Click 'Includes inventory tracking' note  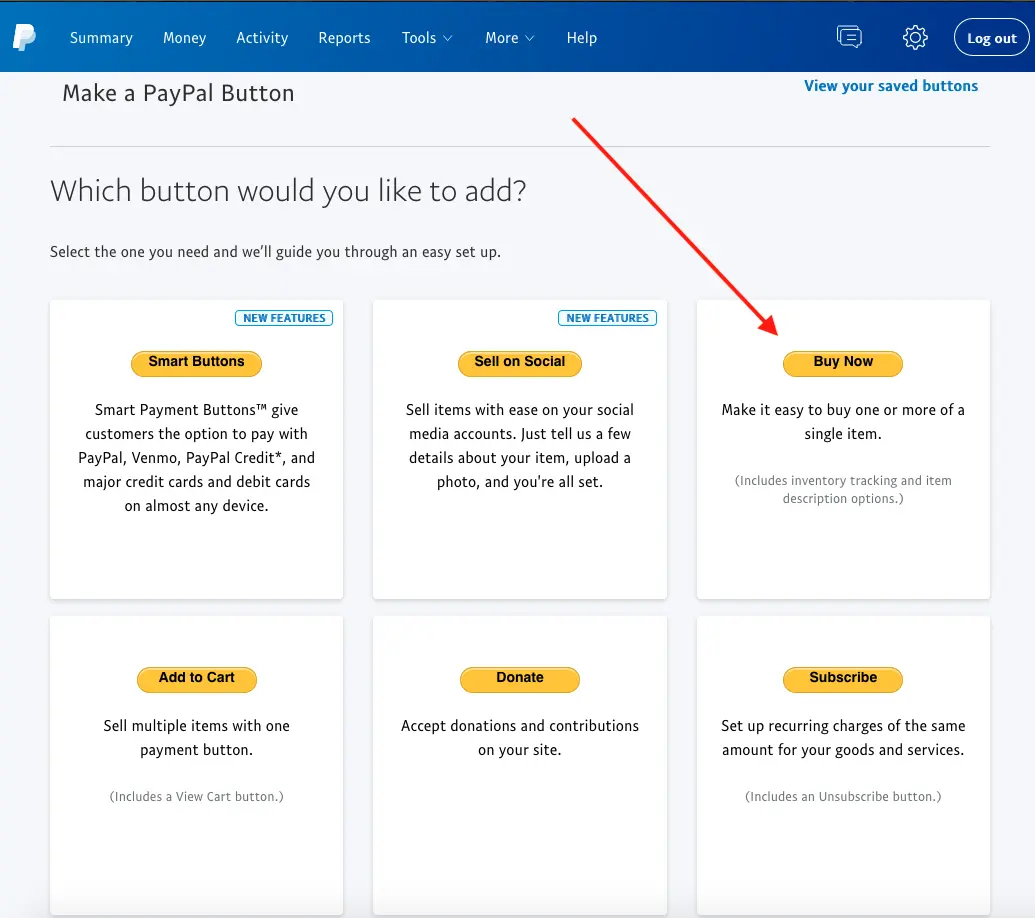[842, 490]
